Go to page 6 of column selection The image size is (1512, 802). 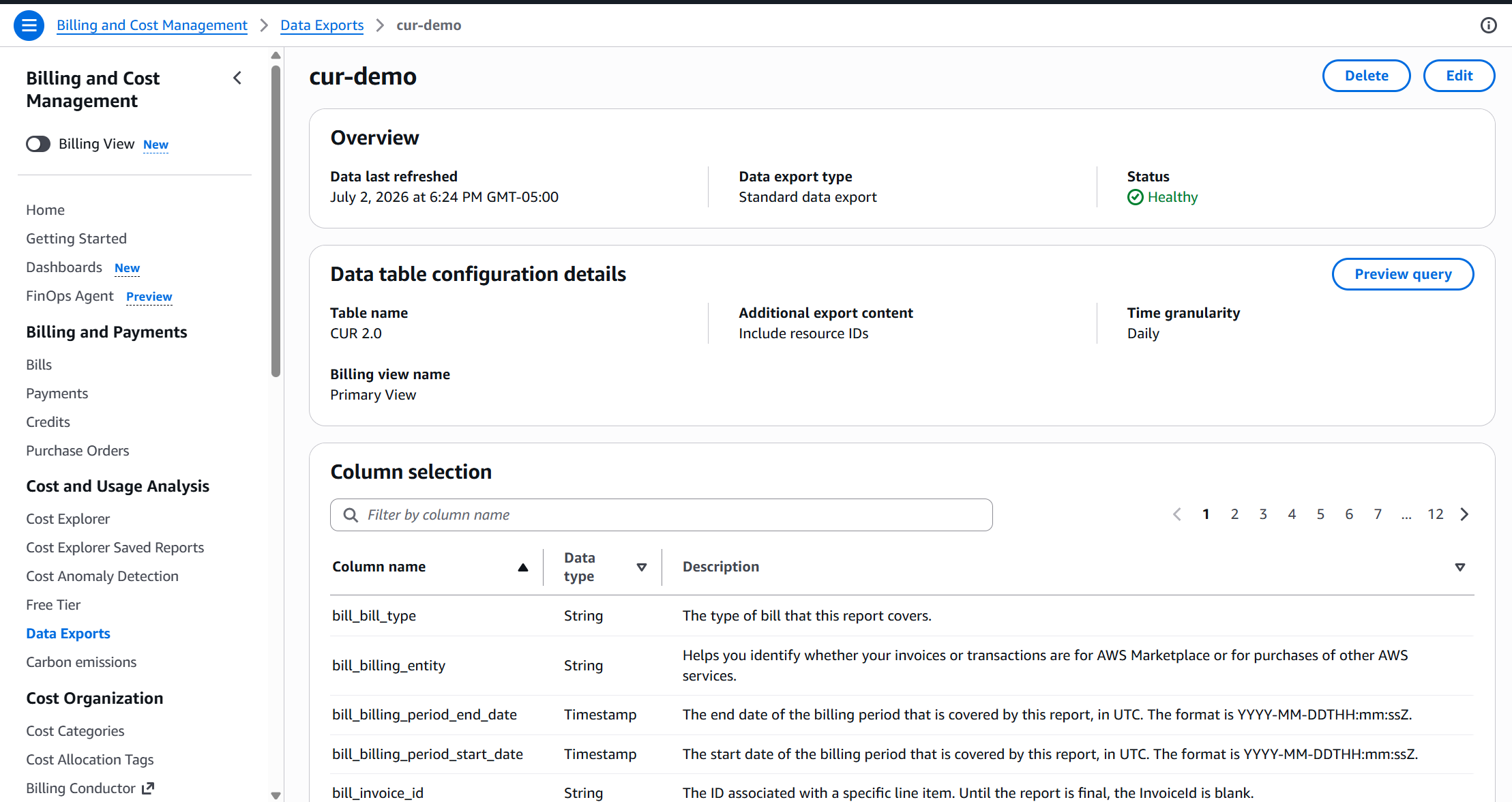click(1349, 514)
